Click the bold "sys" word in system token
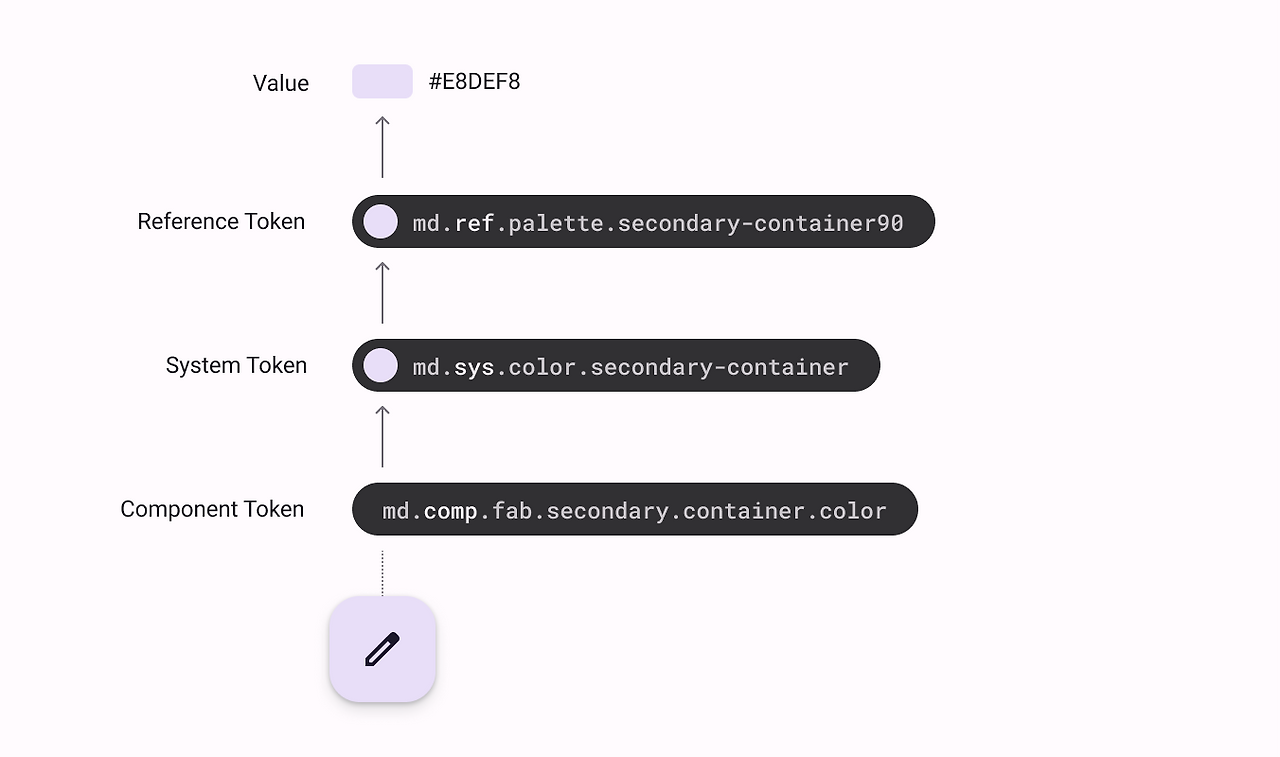The width and height of the screenshot is (1280, 757). click(475, 367)
